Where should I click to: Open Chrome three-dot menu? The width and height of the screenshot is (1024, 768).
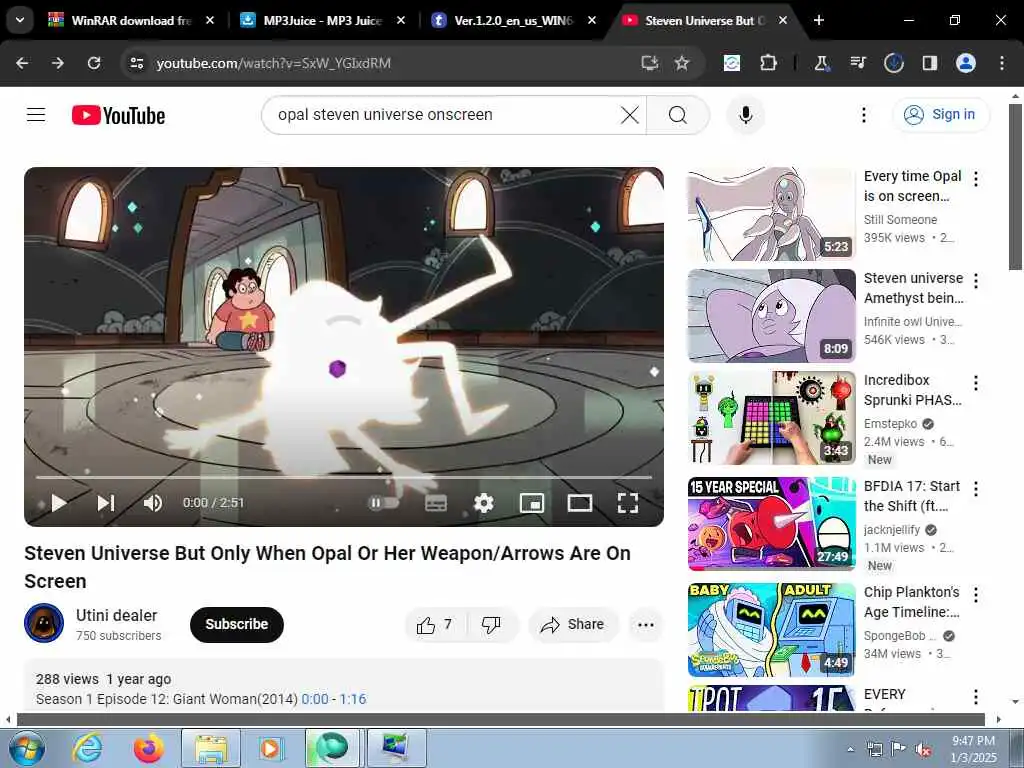click(x=1002, y=63)
